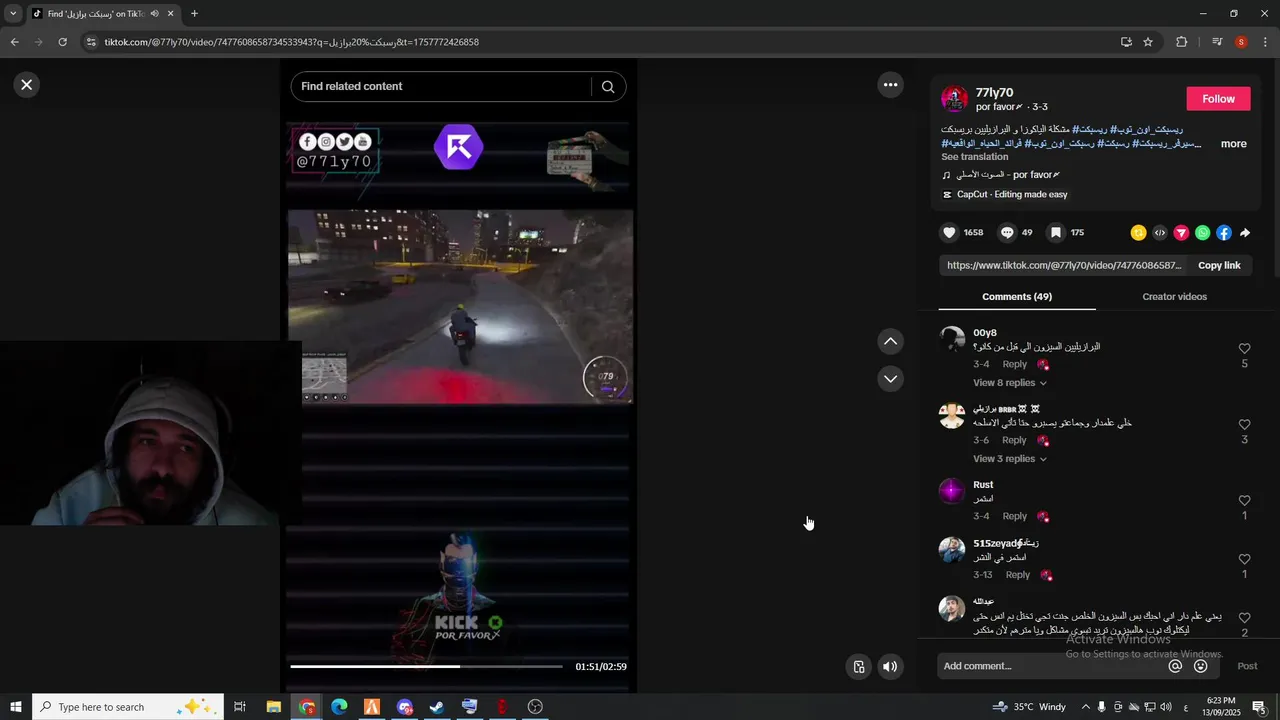Open the Windows Start menu
The height and width of the screenshot is (720, 1280).
coord(16,707)
